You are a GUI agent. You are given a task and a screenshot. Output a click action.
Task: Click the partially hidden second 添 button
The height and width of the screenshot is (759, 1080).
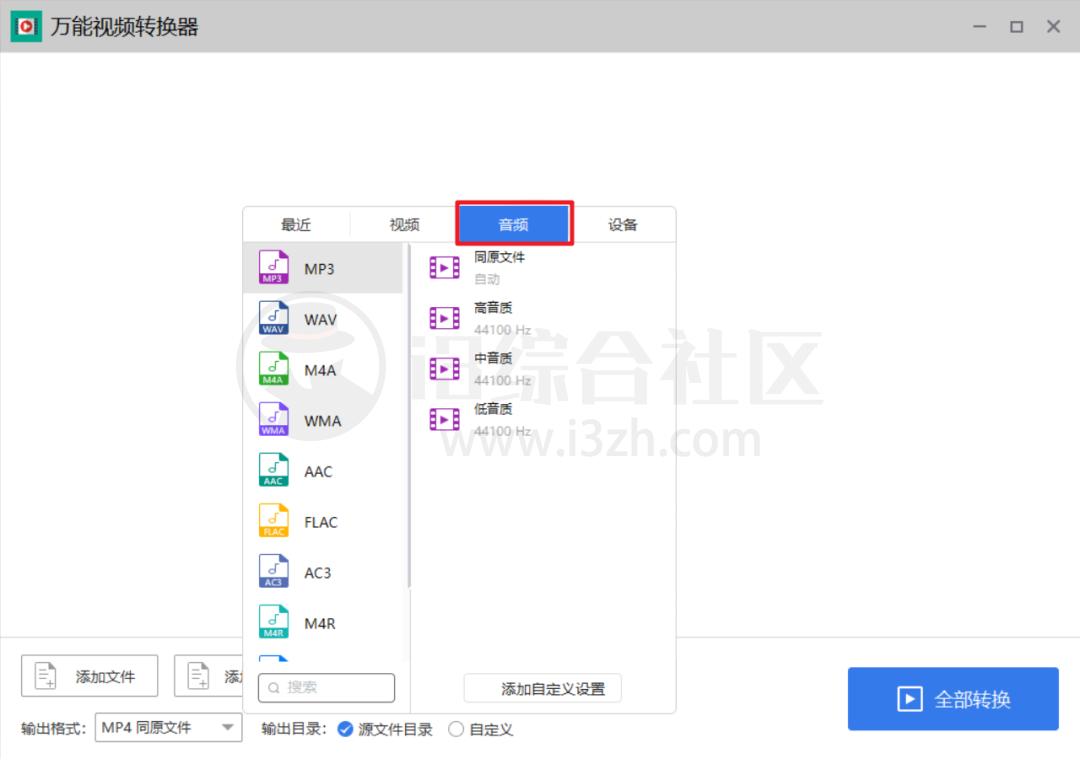tap(209, 676)
